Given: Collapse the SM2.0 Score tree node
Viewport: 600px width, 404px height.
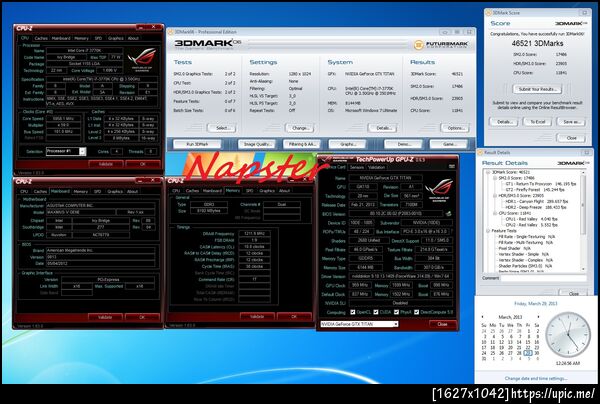Looking at the screenshot, I should 494,178.
